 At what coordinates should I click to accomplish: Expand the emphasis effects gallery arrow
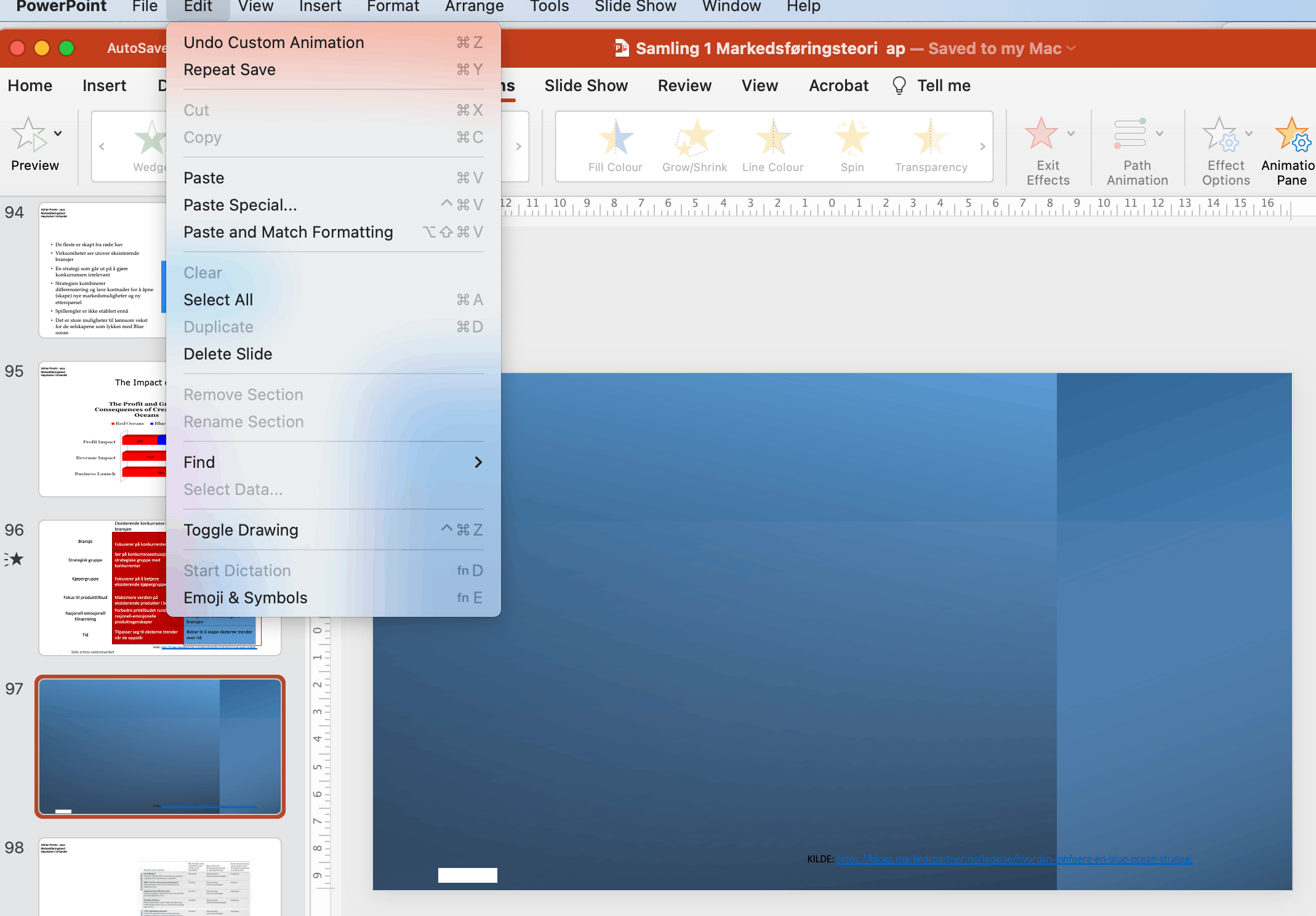(x=982, y=147)
